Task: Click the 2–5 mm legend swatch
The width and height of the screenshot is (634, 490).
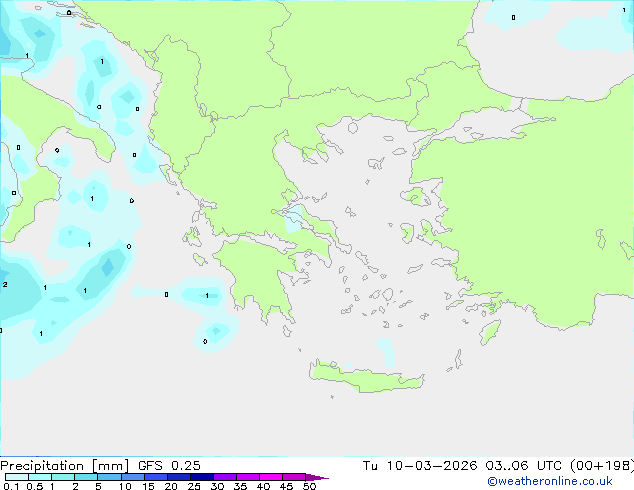Action: click(x=86, y=477)
